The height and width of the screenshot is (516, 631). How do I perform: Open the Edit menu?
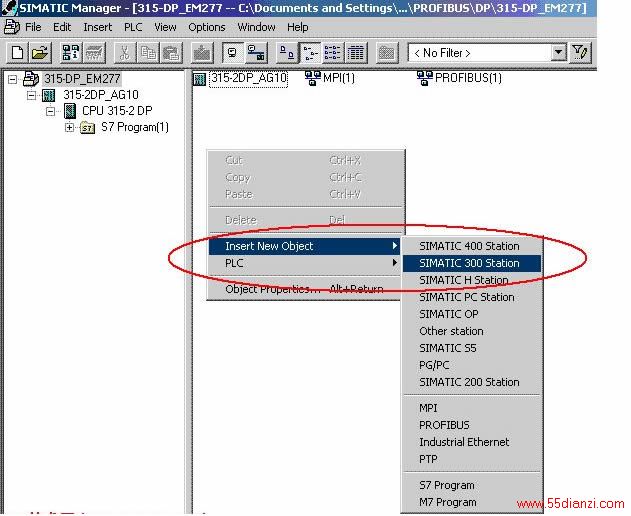(62, 27)
